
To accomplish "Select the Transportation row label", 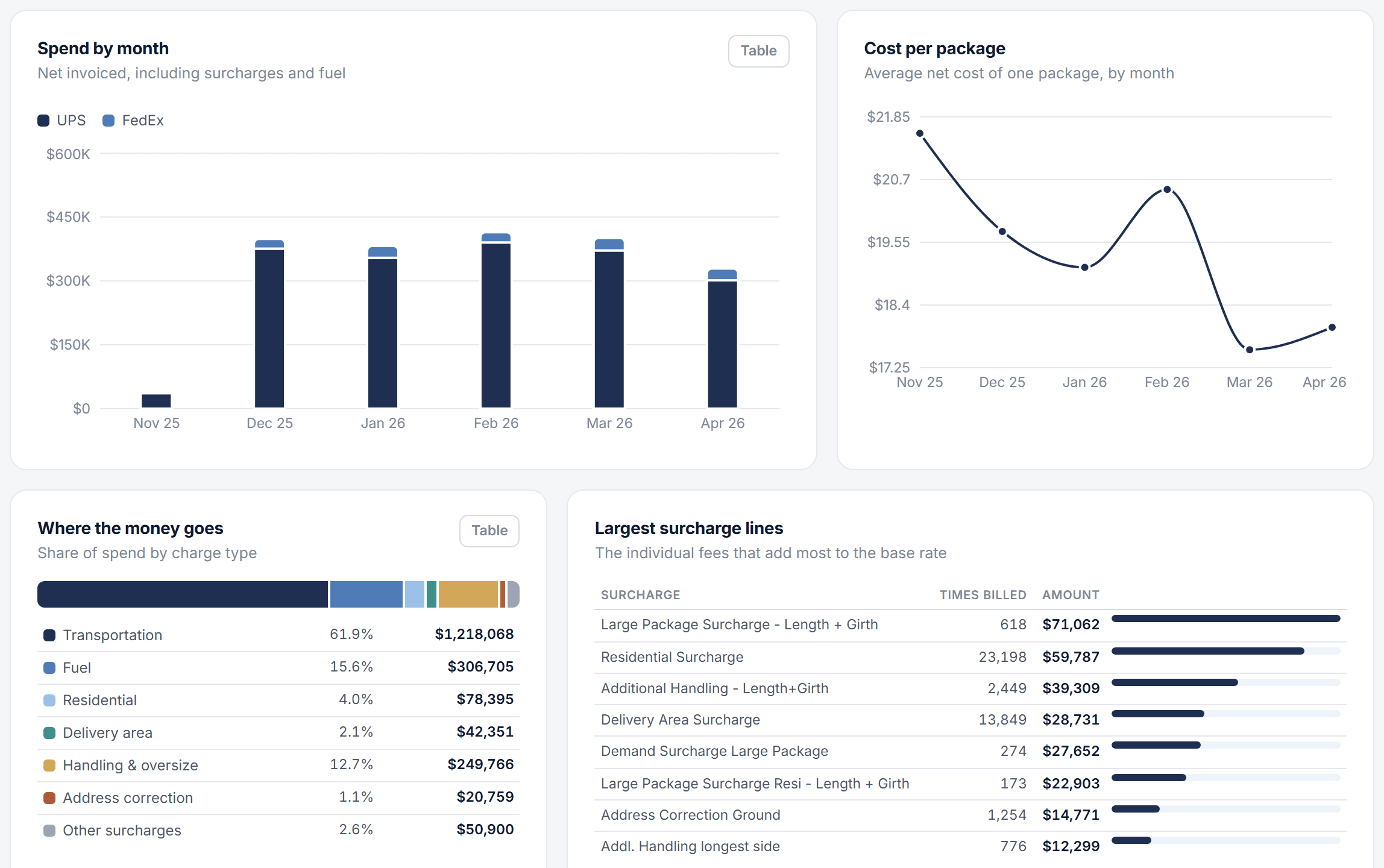I will point(113,635).
